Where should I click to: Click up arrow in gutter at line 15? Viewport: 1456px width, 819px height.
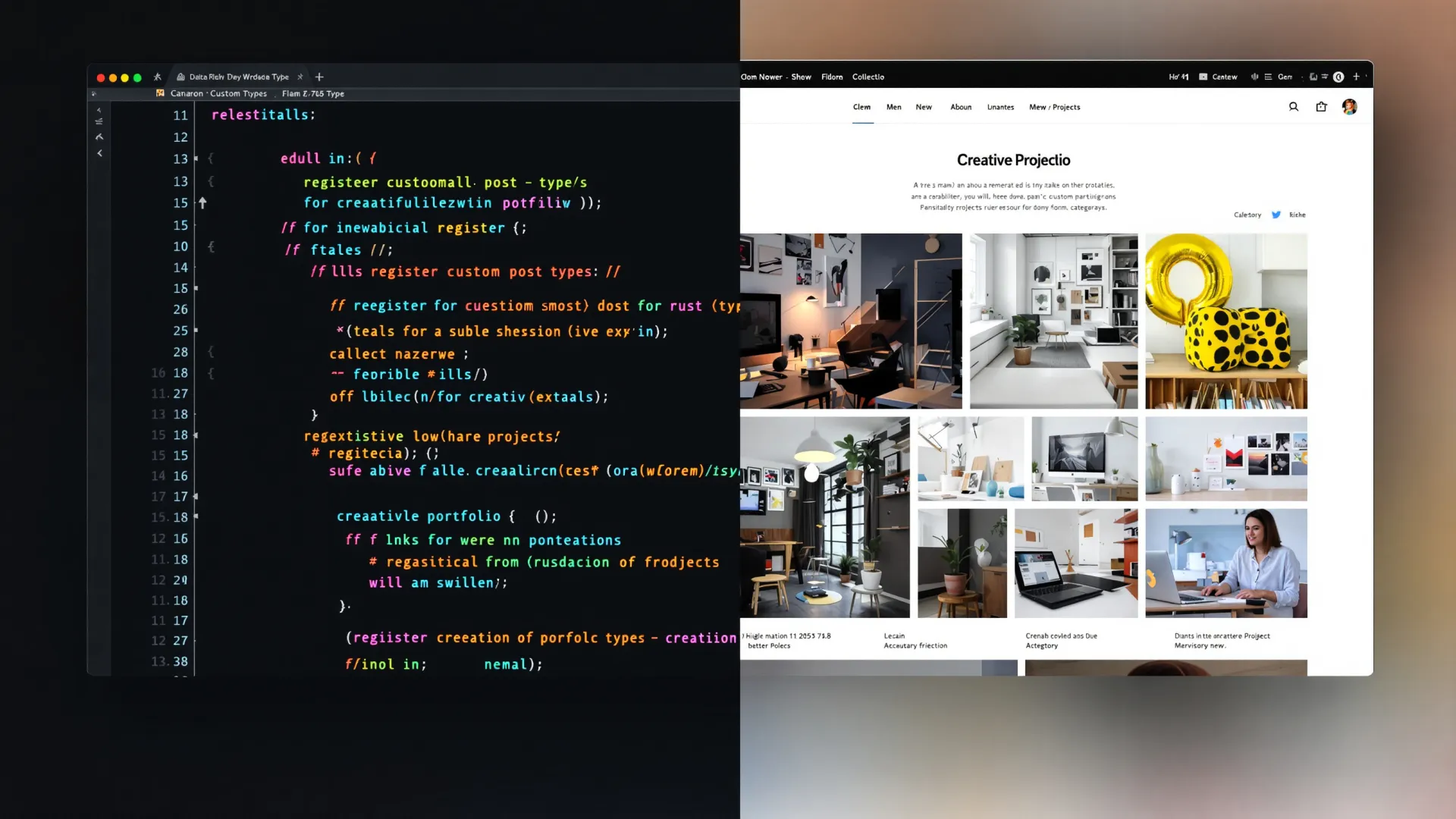(202, 203)
